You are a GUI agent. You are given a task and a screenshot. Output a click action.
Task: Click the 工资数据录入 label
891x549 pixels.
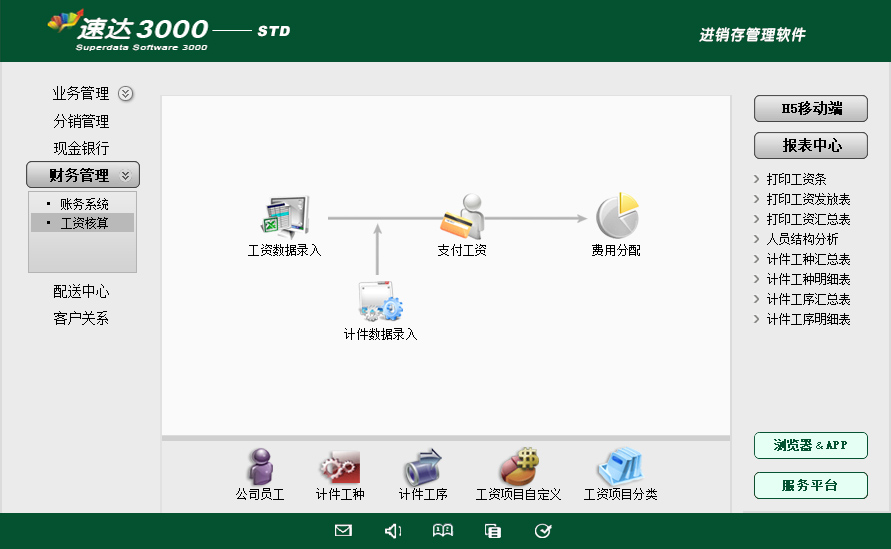(285, 250)
